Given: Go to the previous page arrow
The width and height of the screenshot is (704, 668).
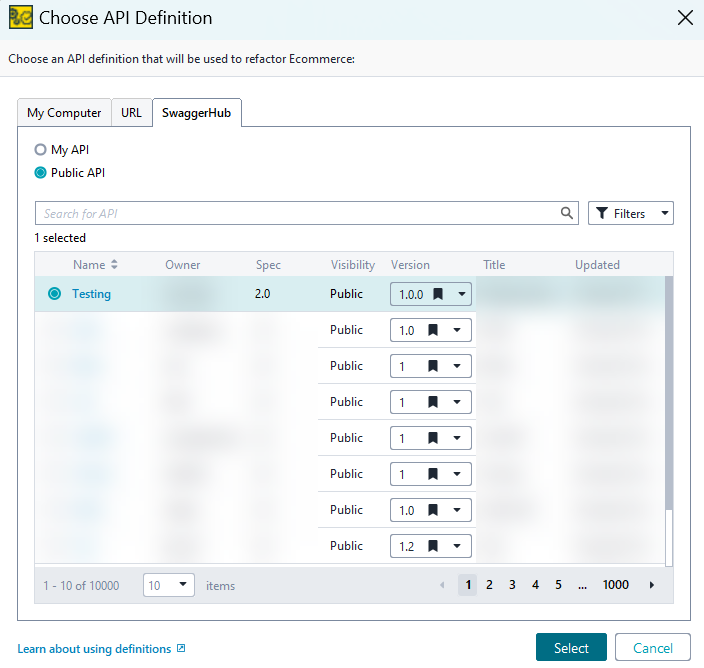Looking at the screenshot, I should point(442,585).
